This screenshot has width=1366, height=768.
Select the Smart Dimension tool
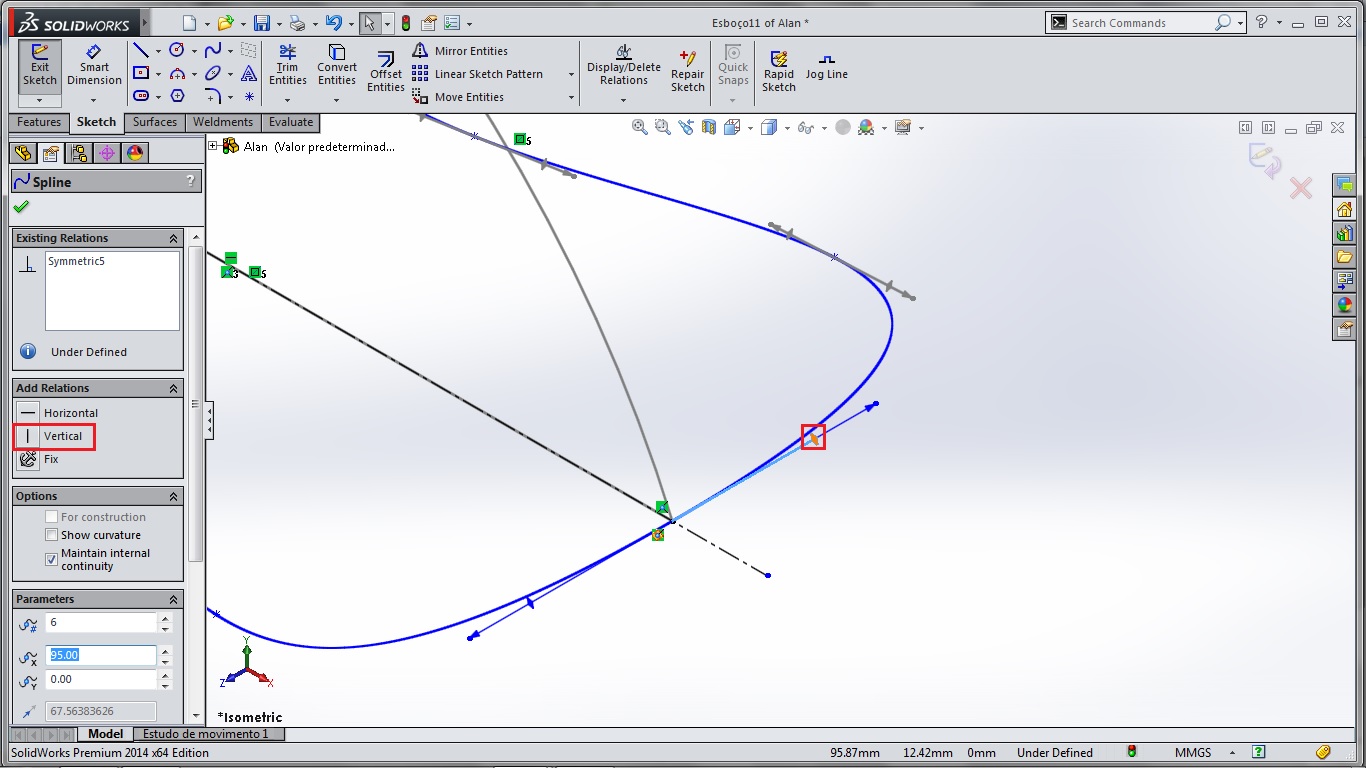pyautogui.click(x=94, y=65)
